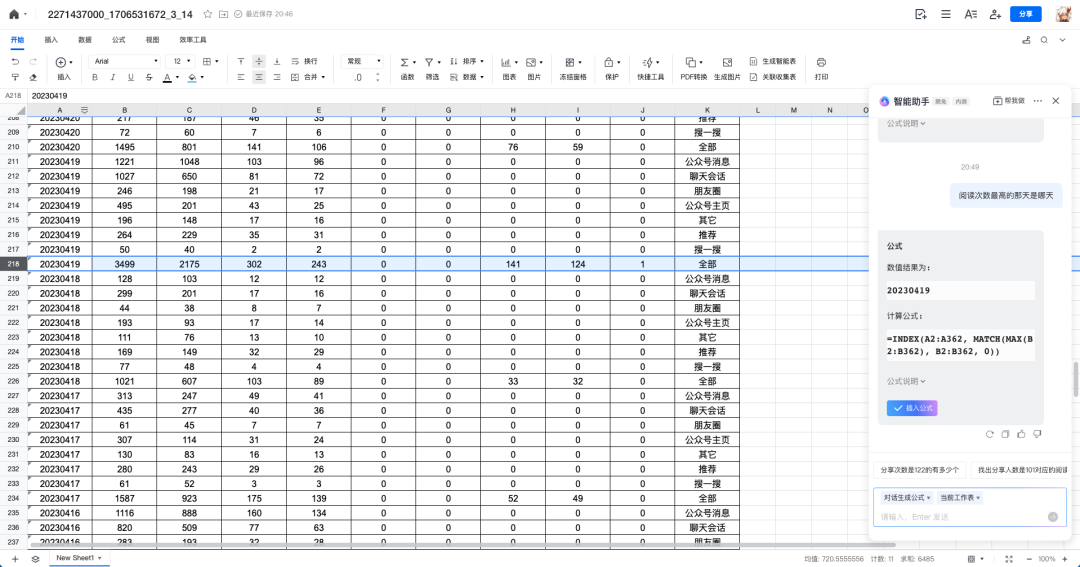
Task: Switch to the 插入 tab
Action: pos(51,40)
